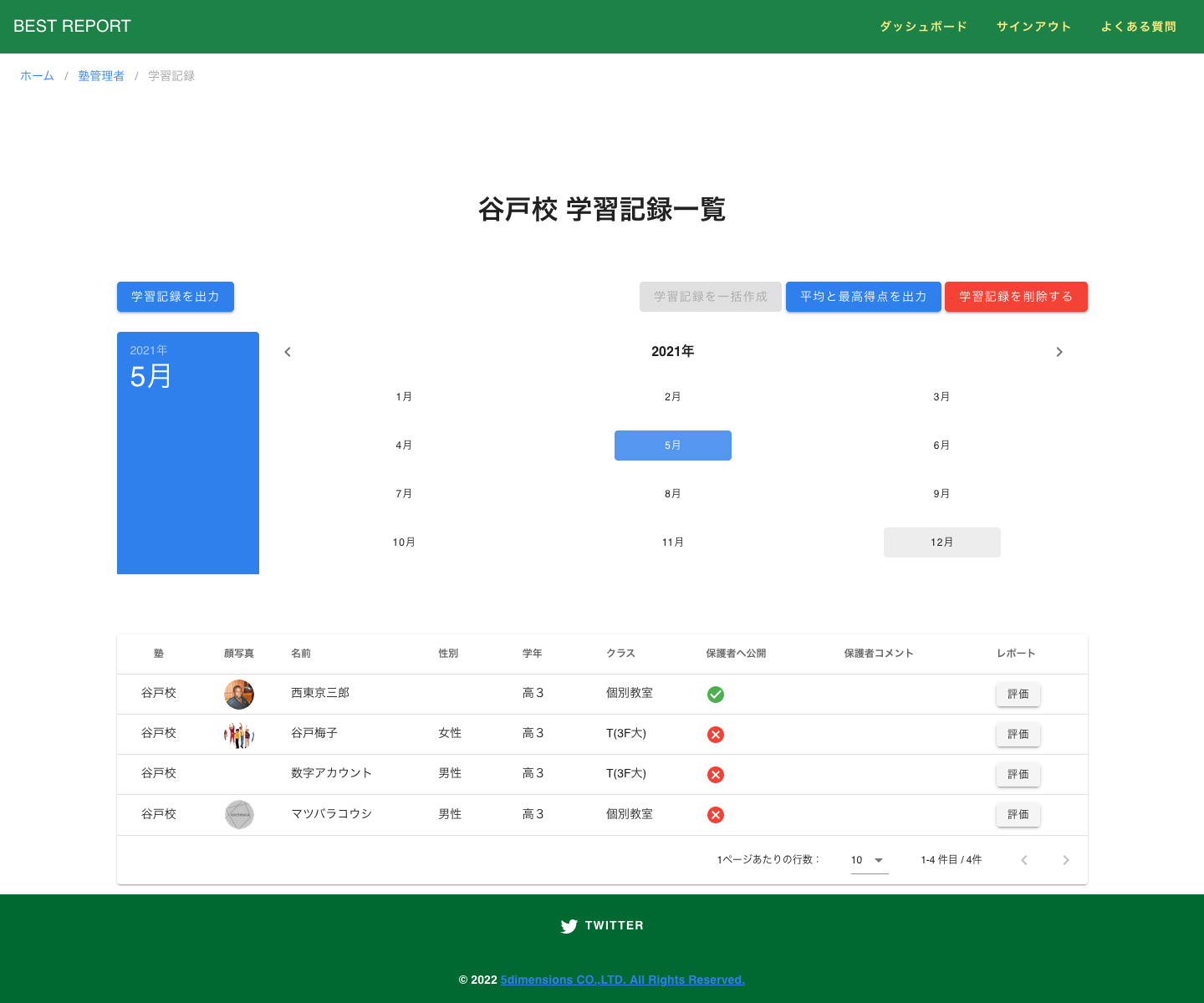The image size is (1204, 1003).
Task: Open rows-per-page dropdown showing 10
Action: coord(870,860)
